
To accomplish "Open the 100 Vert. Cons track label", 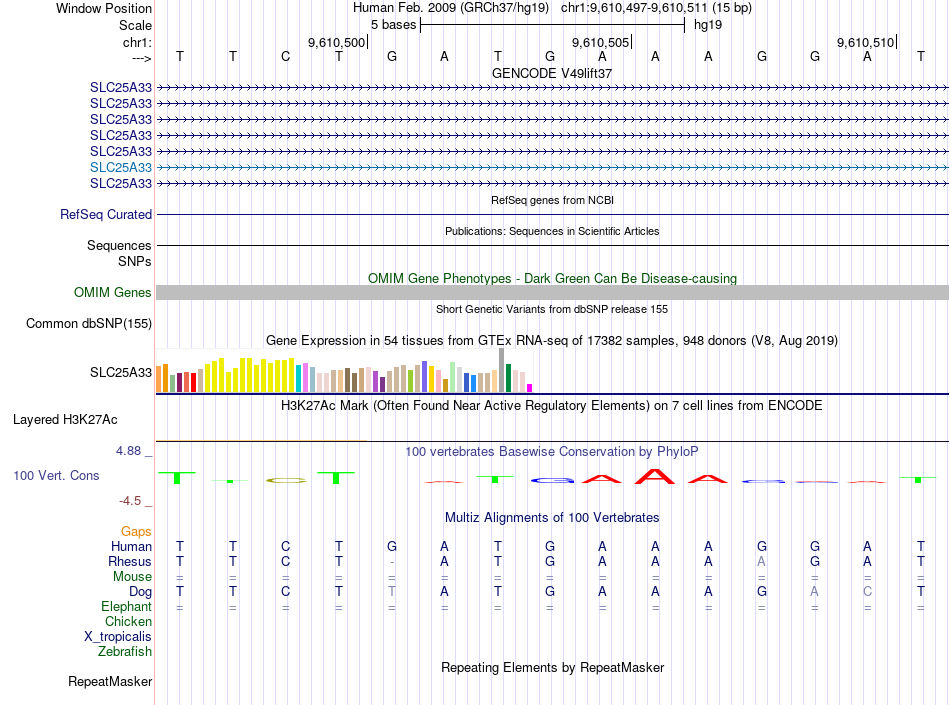I will click(56, 475).
